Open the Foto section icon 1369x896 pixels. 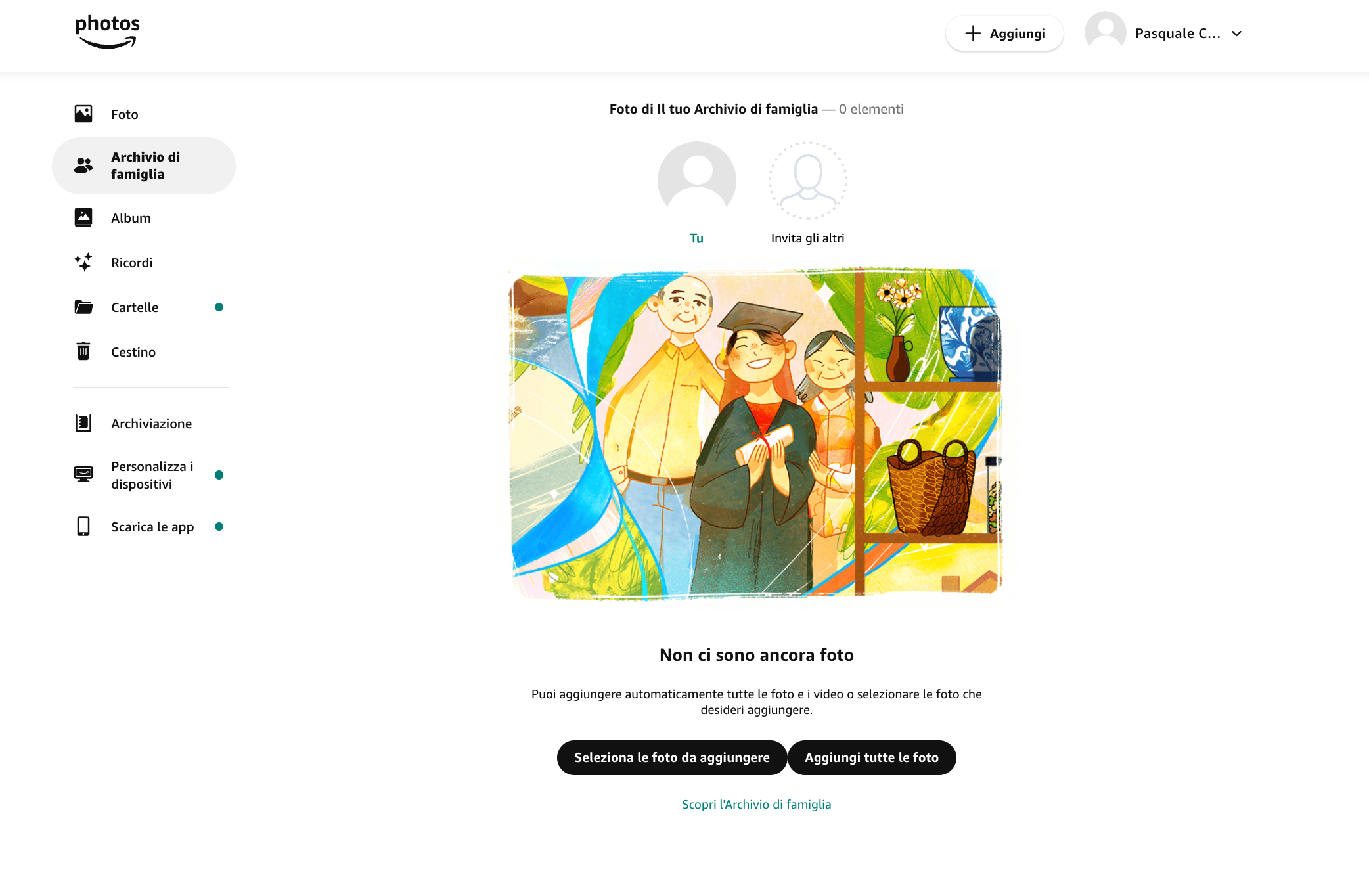pos(83,114)
